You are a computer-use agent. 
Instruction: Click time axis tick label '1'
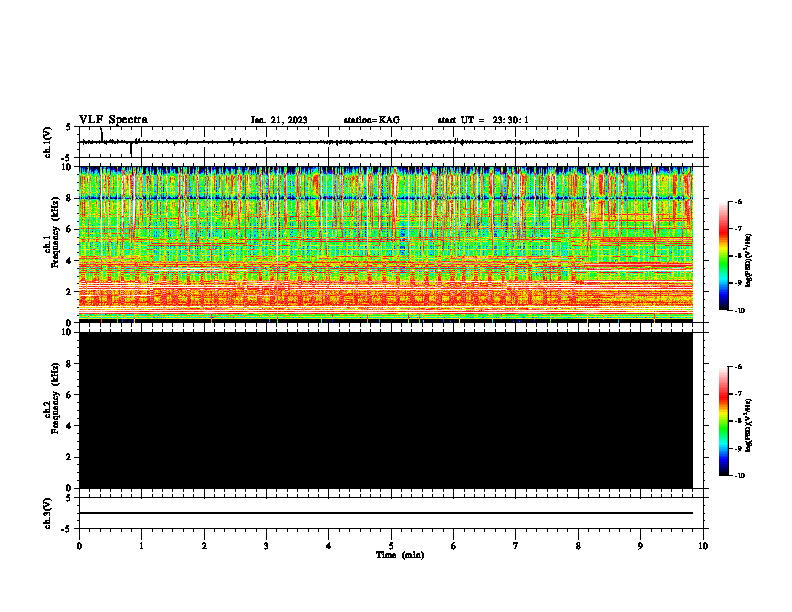click(x=141, y=546)
